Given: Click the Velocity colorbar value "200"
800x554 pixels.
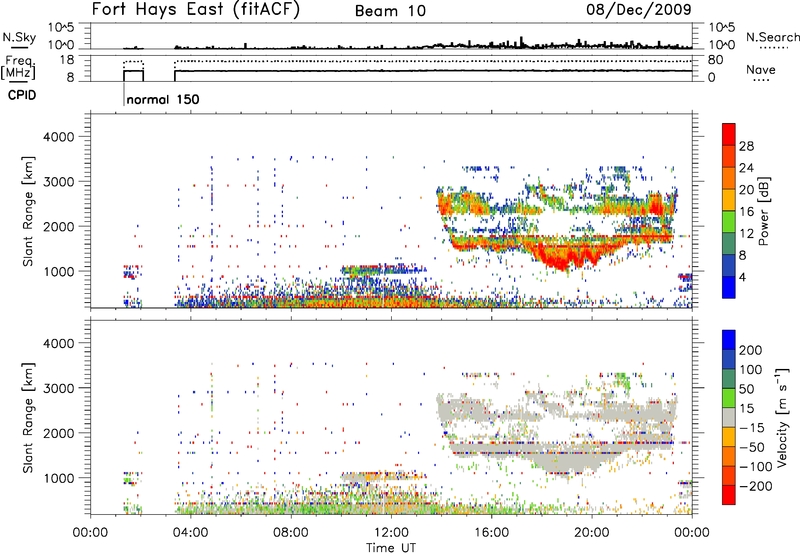Looking at the screenshot, I should [750, 350].
